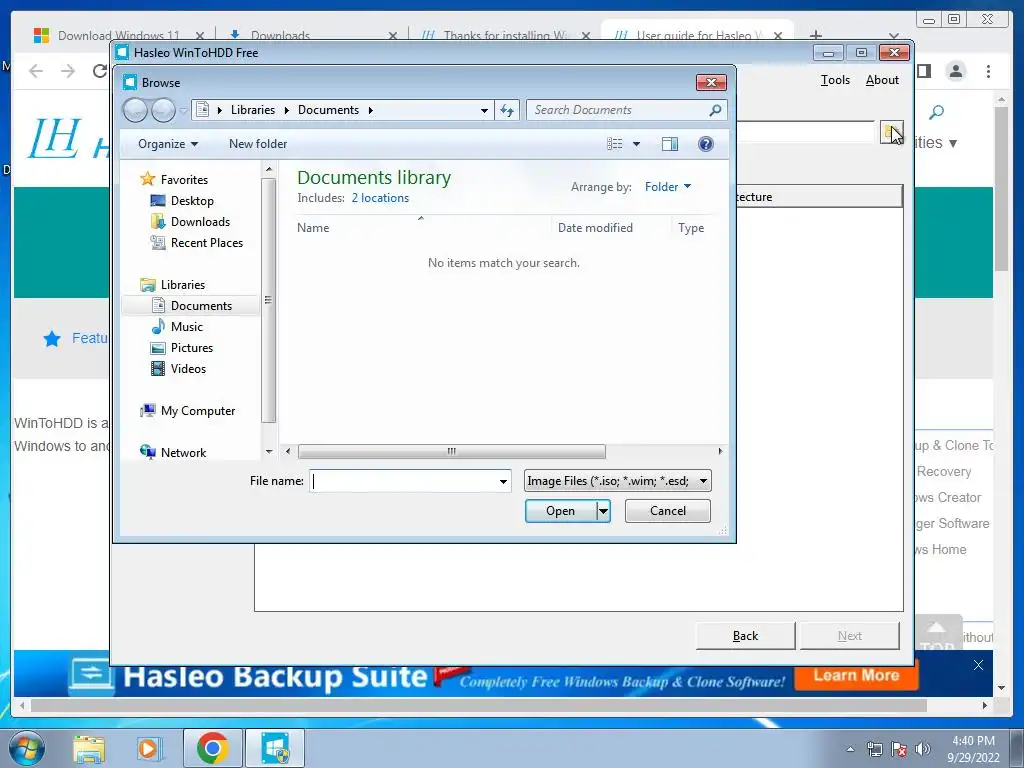The width and height of the screenshot is (1024, 768).
Task: Show the preview pane
Action: point(670,144)
